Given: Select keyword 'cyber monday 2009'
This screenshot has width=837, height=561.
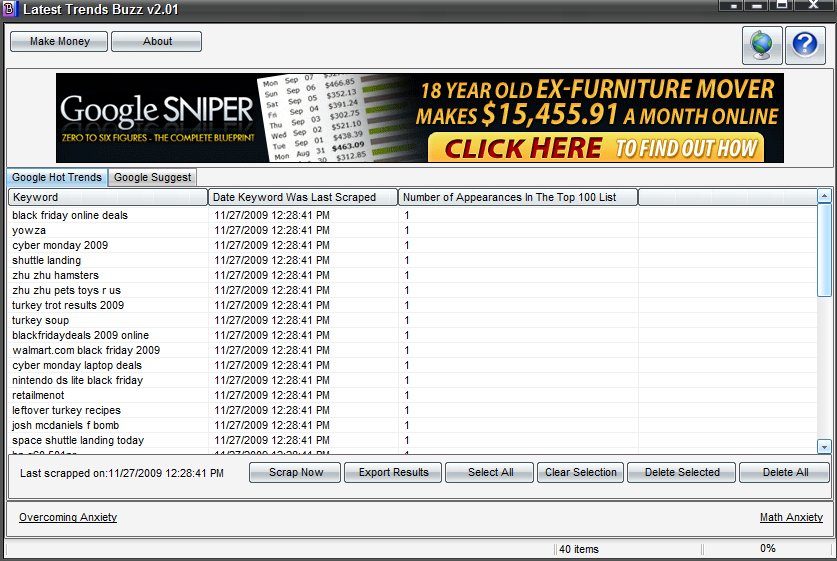Looking at the screenshot, I should point(60,245).
